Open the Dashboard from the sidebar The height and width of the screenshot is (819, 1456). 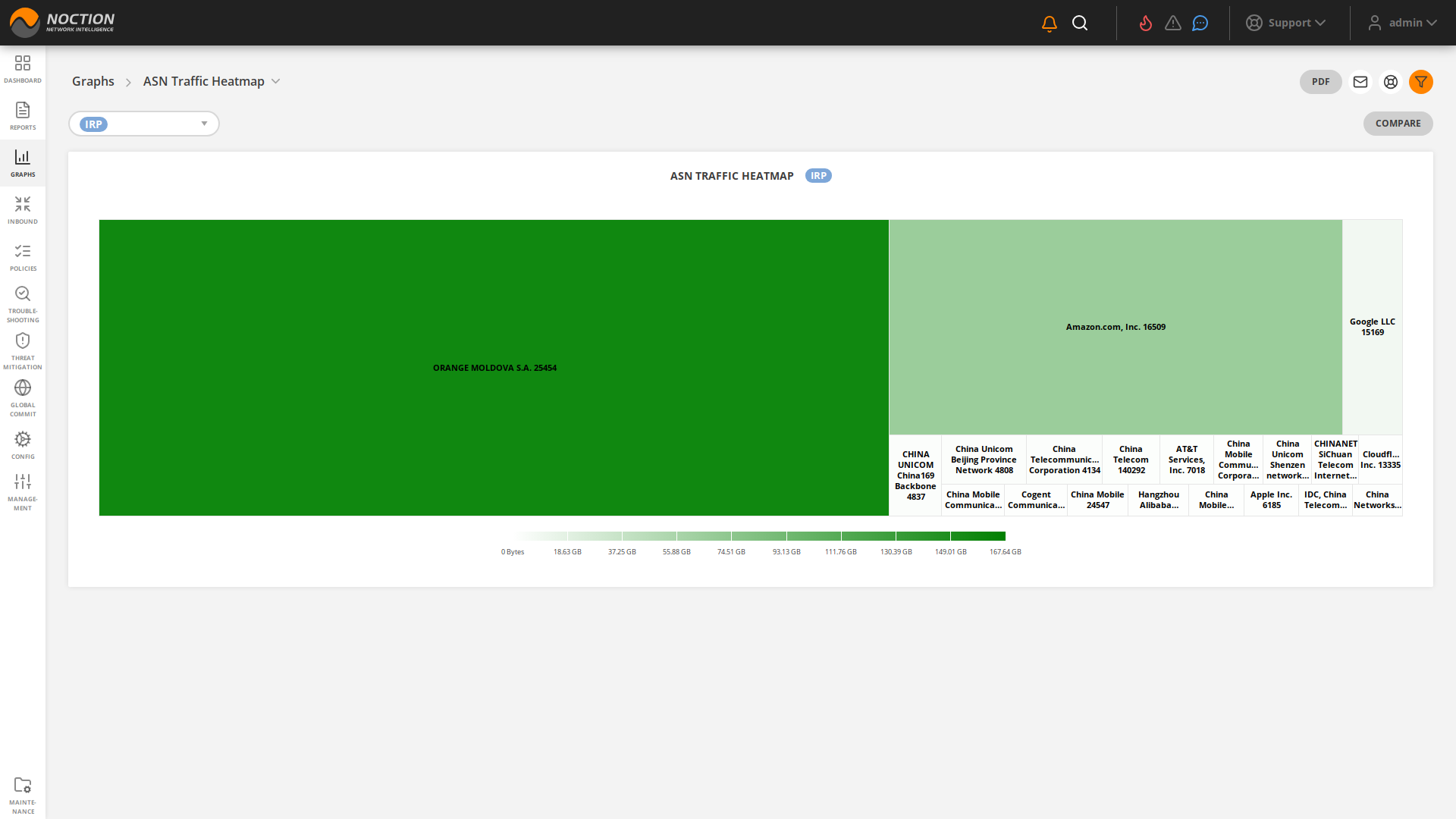tap(23, 67)
